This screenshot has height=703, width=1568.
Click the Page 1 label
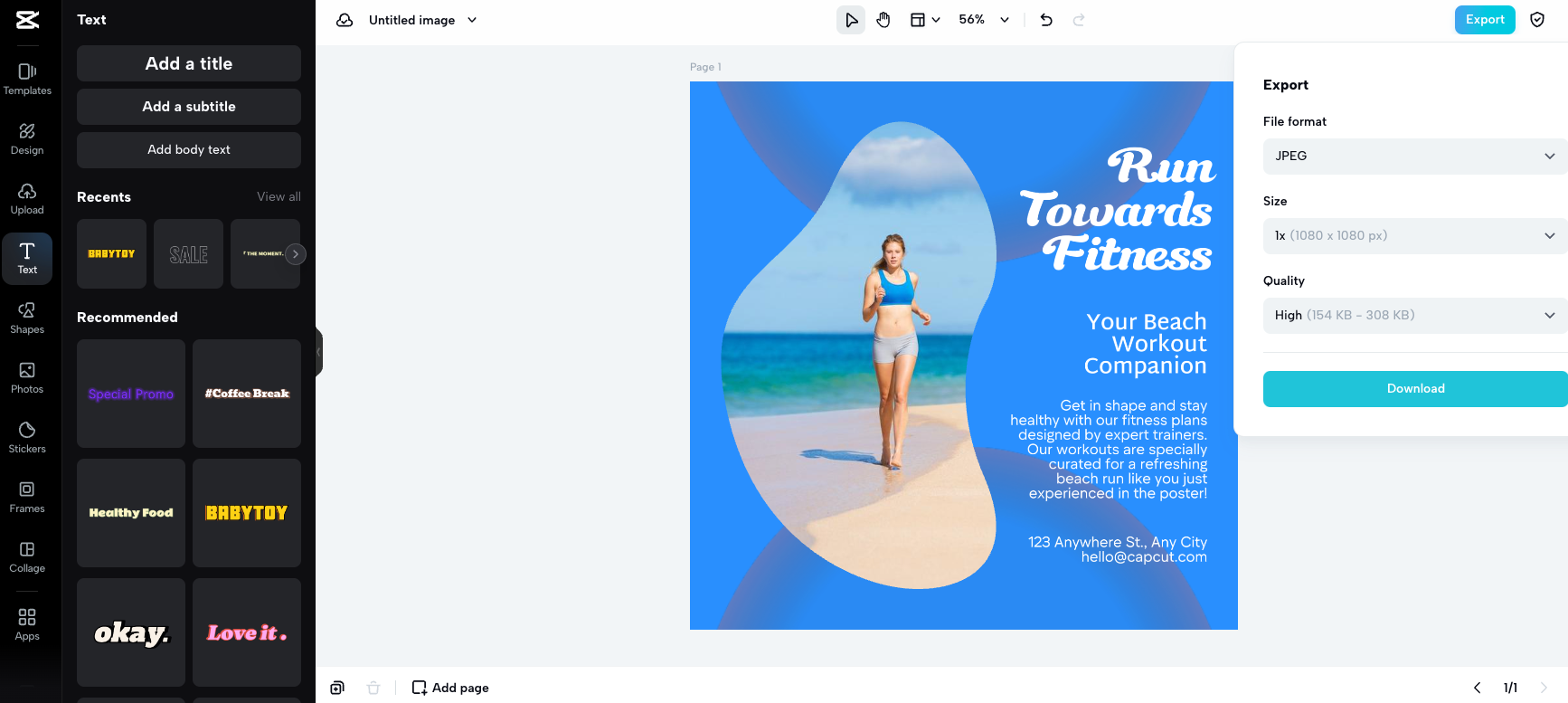pos(705,67)
